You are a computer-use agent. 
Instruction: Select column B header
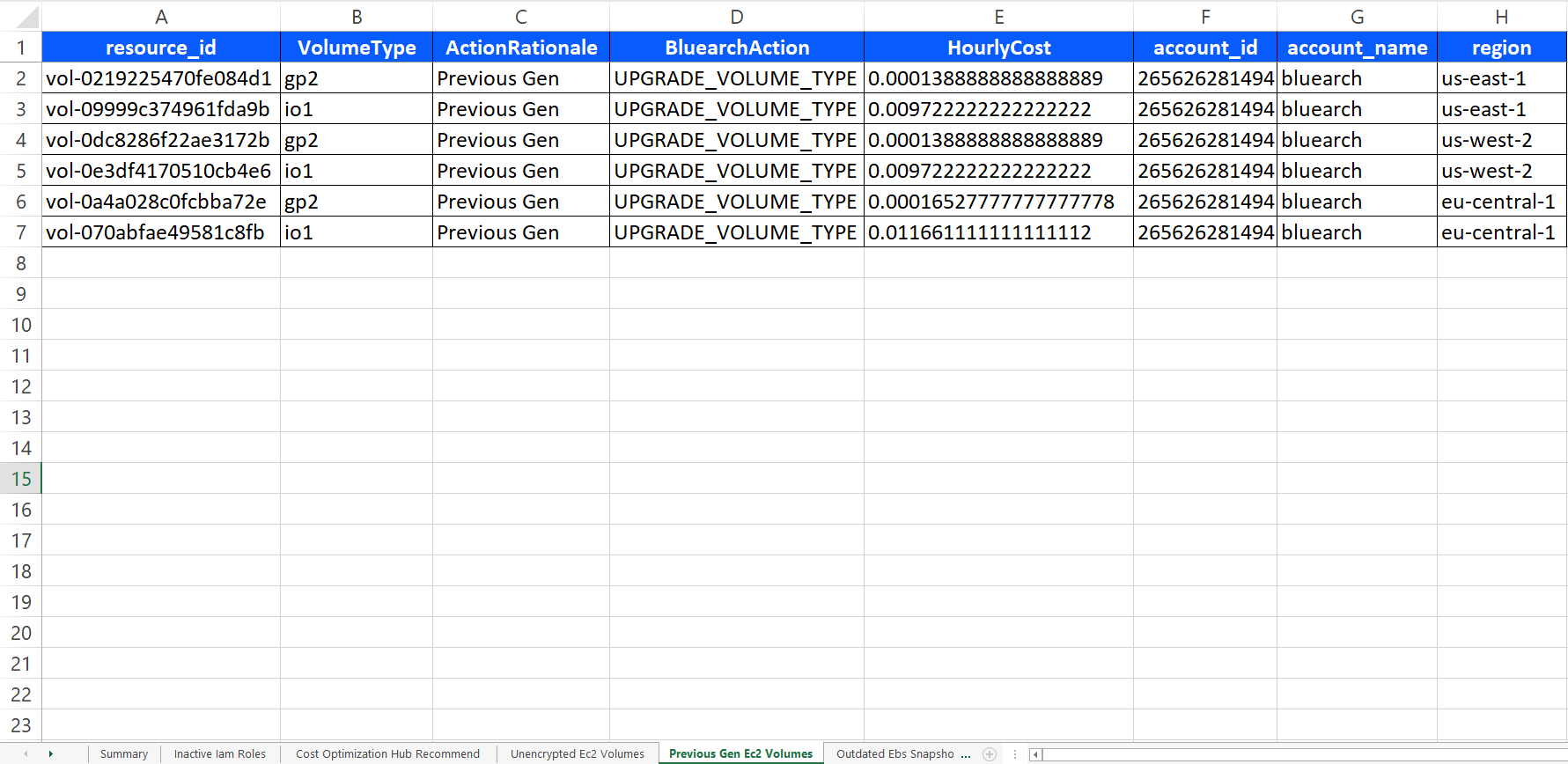point(357,17)
